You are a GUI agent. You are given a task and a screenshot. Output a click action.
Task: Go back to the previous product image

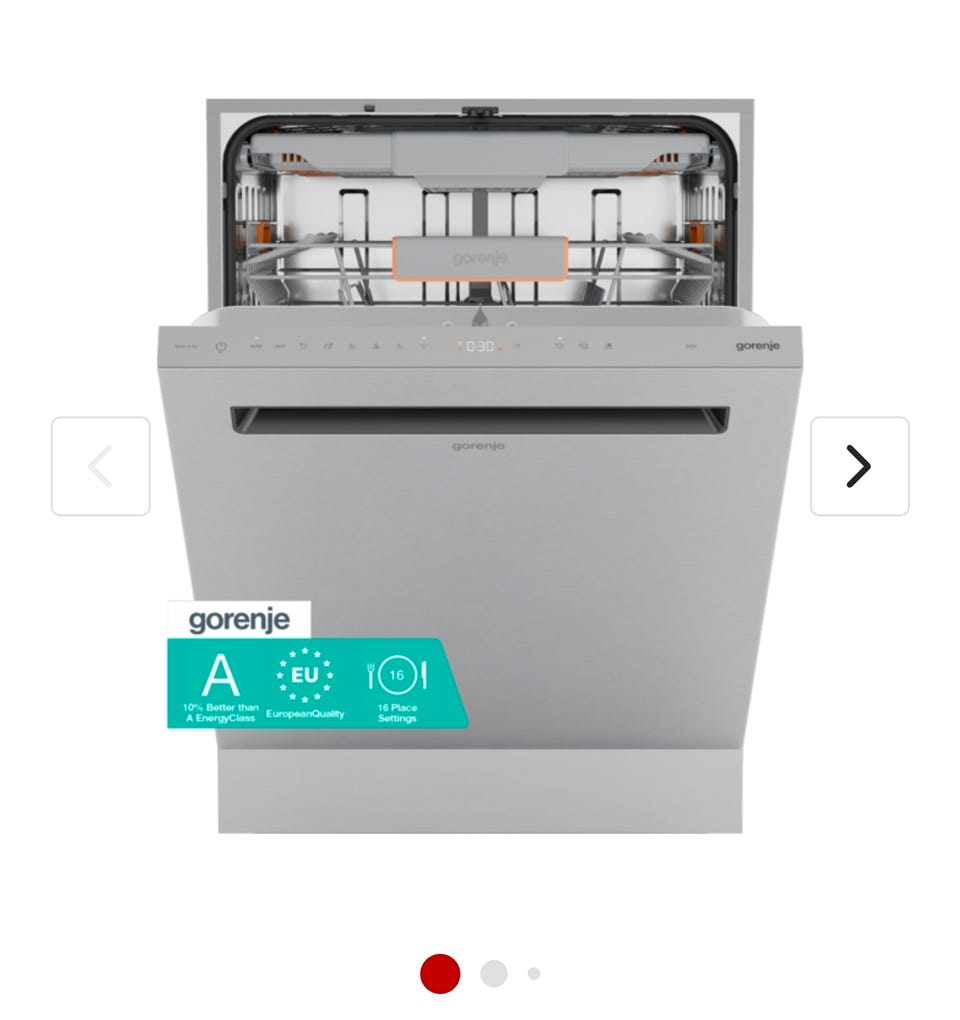[x=101, y=466]
